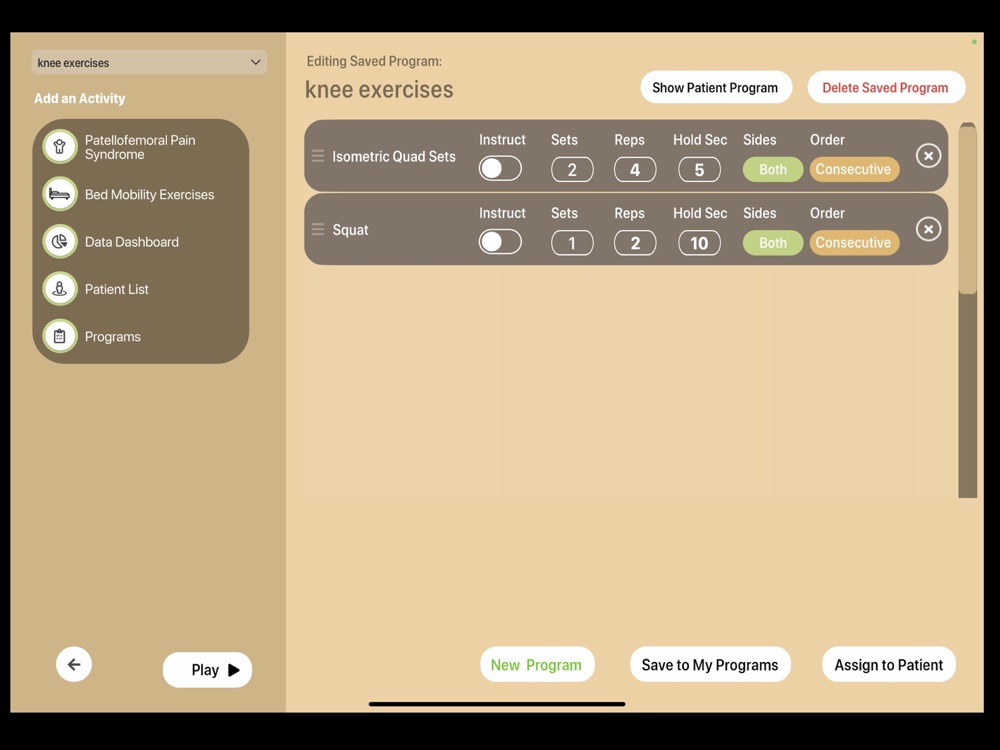This screenshot has height=750, width=1000.
Task: Open the knee exercises program dropdown
Action: pos(149,62)
